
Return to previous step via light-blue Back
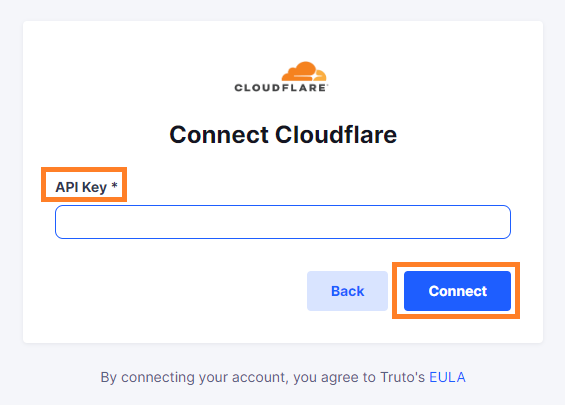tap(347, 291)
